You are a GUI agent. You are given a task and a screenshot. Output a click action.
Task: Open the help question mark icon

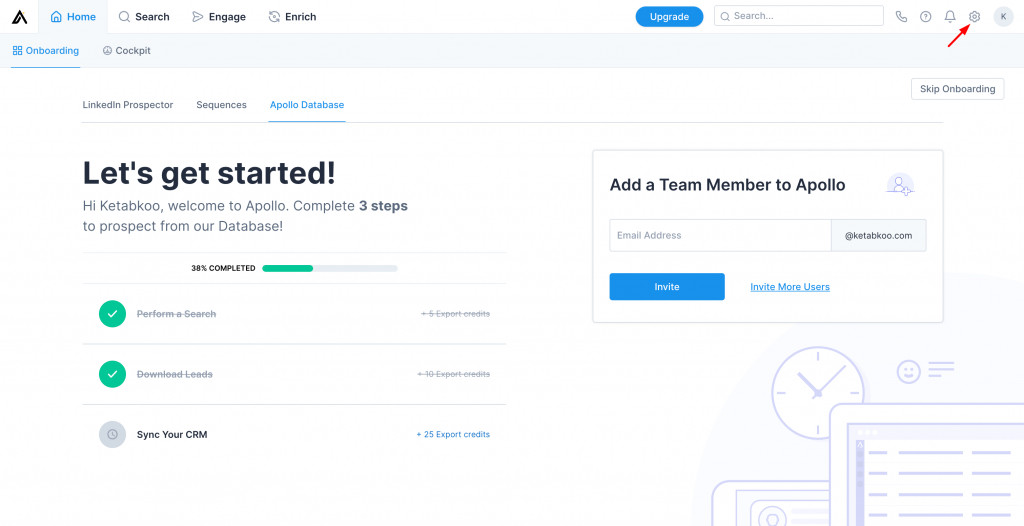(x=925, y=17)
